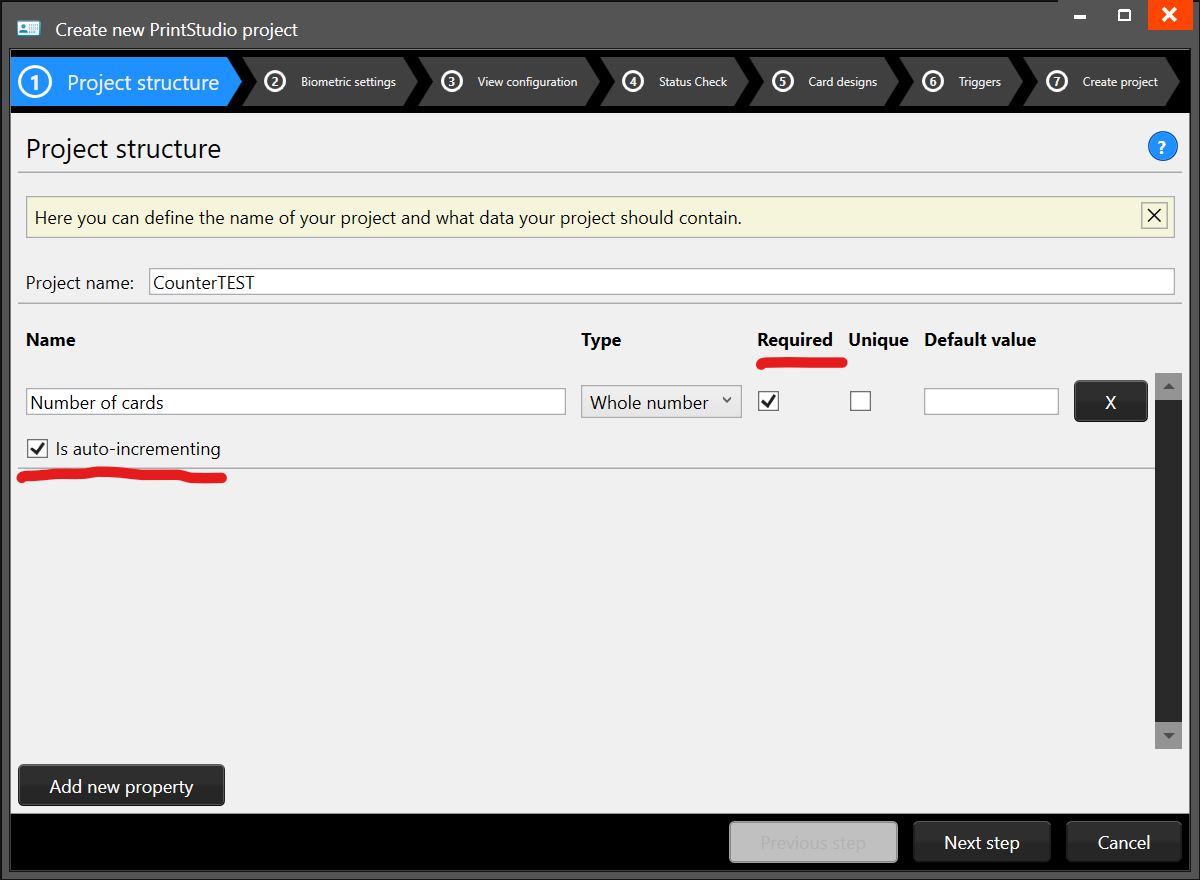Image resolution: width=1200 pixels, height=880 pixels.
Task: Click the step 7 Create project icon
Action: (1056, 81)
